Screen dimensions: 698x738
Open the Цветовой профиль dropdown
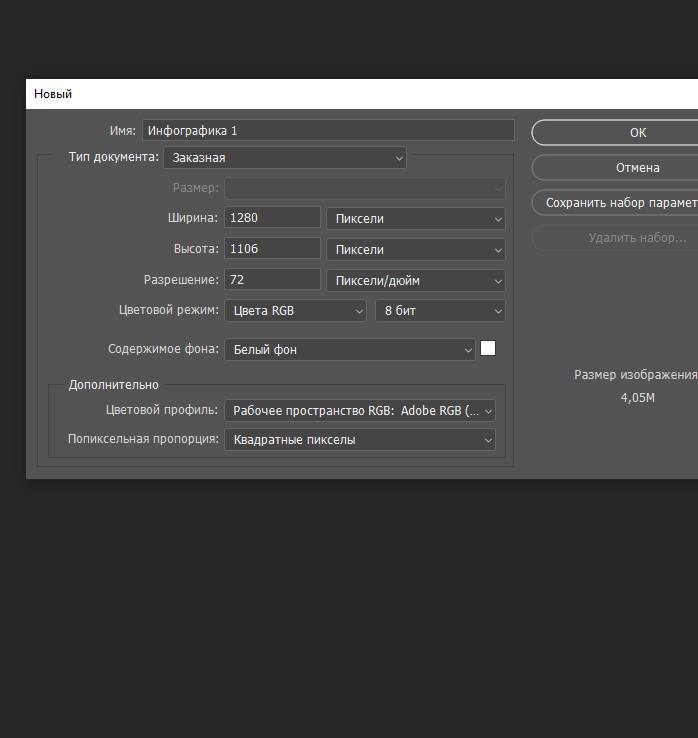click(x=359, y=410)
